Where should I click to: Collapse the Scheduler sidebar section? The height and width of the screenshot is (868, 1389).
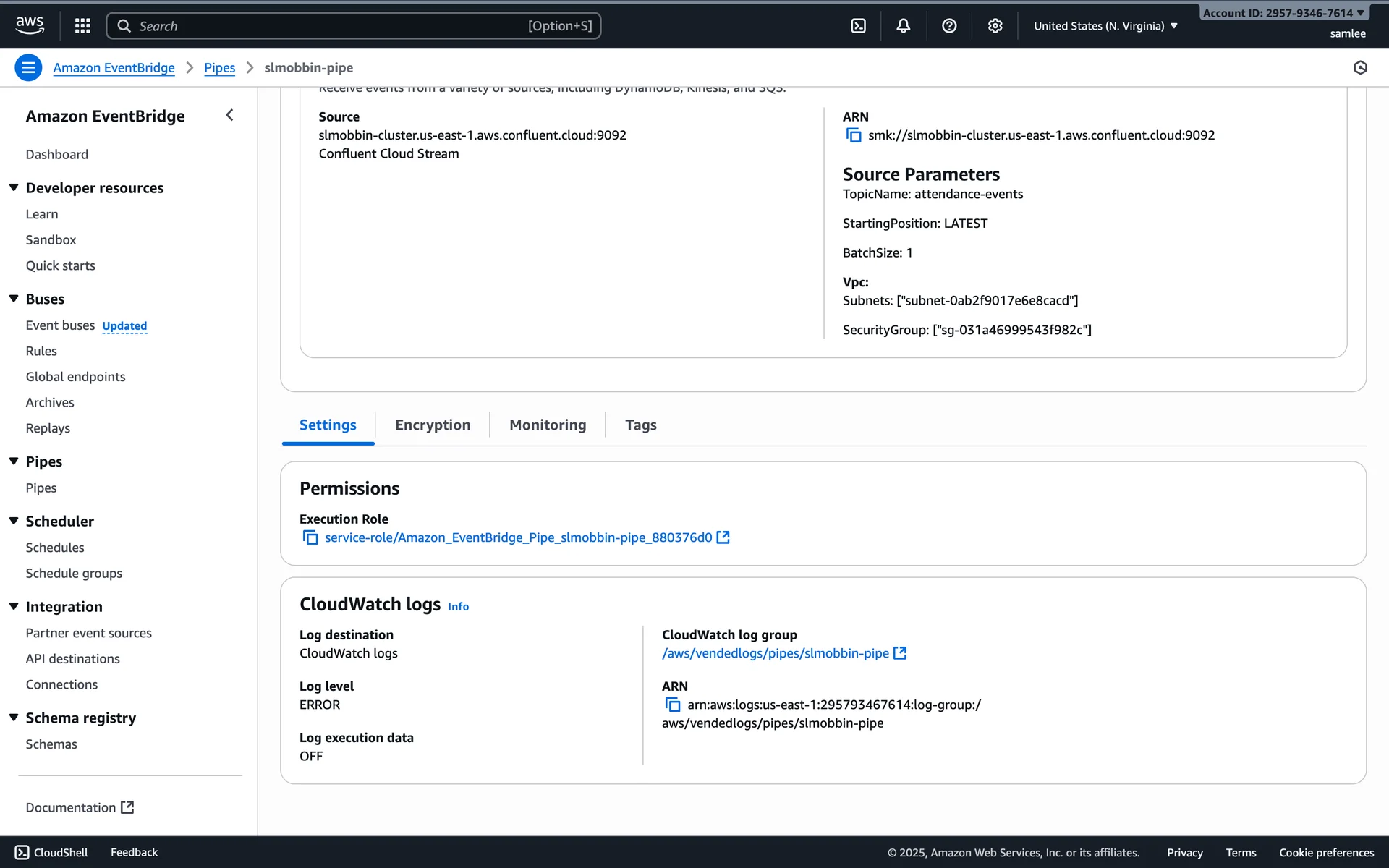point(14,521)
